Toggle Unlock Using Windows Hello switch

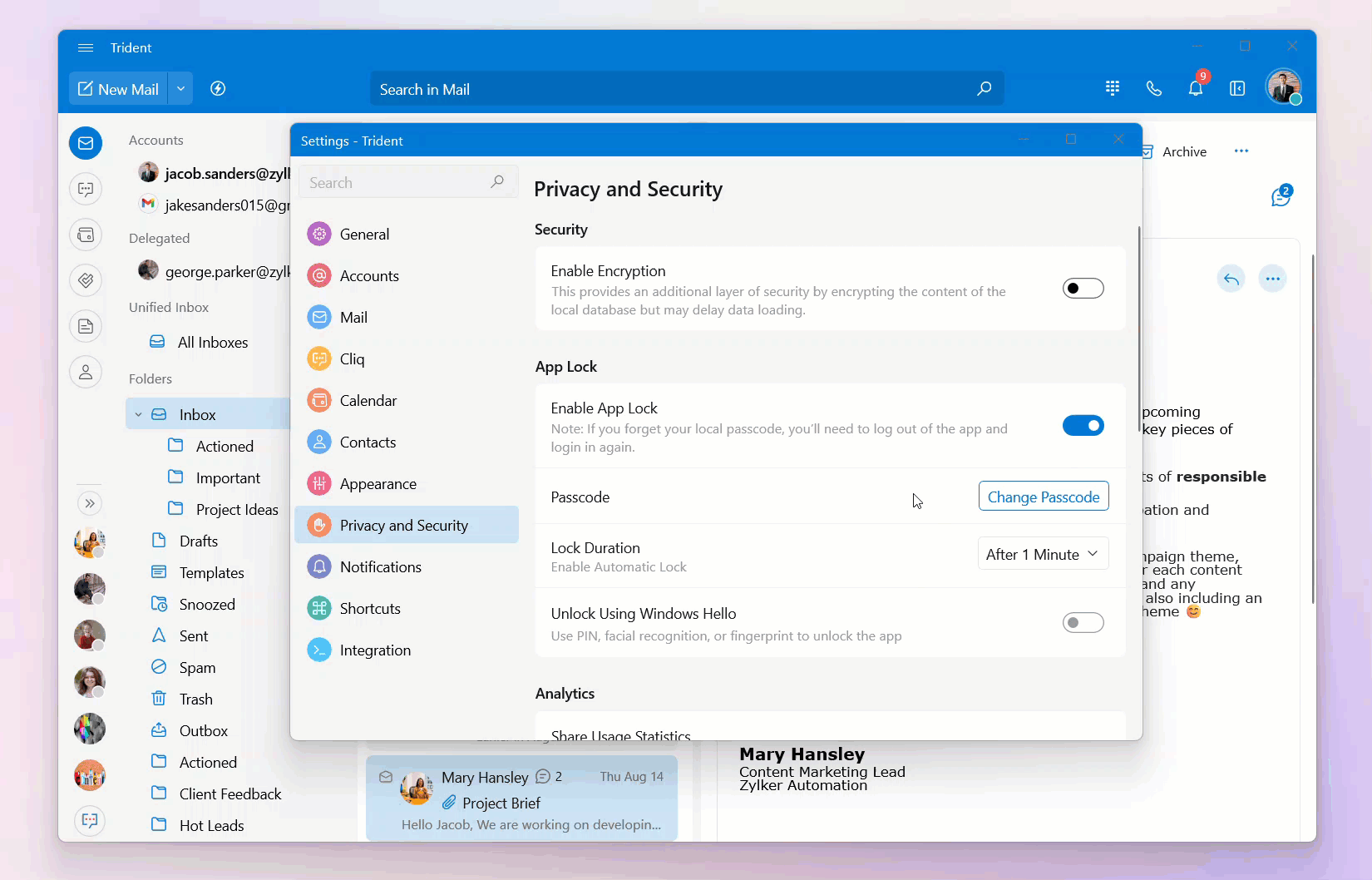(x=1083, y=622)
